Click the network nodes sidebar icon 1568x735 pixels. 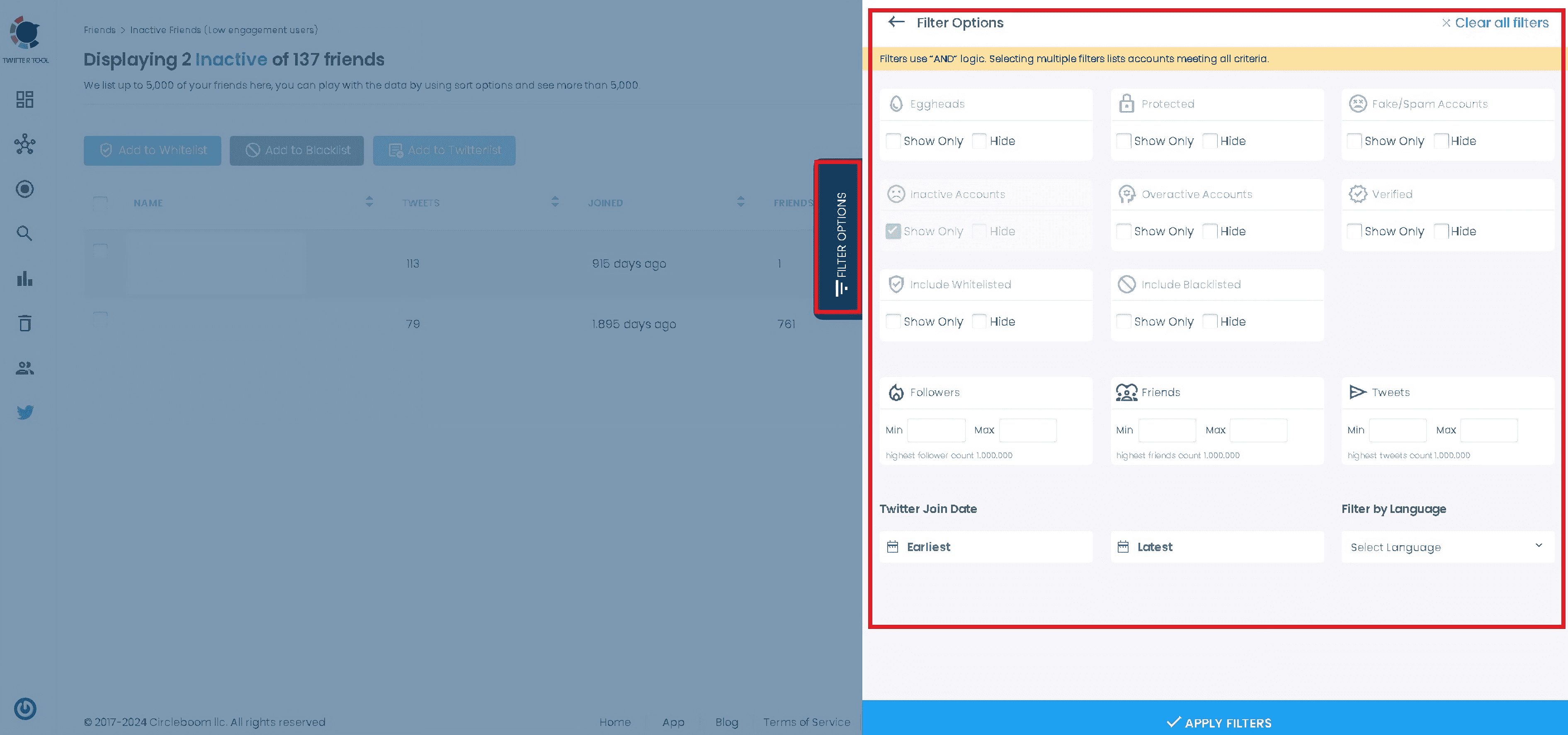[x=25, y=144]
